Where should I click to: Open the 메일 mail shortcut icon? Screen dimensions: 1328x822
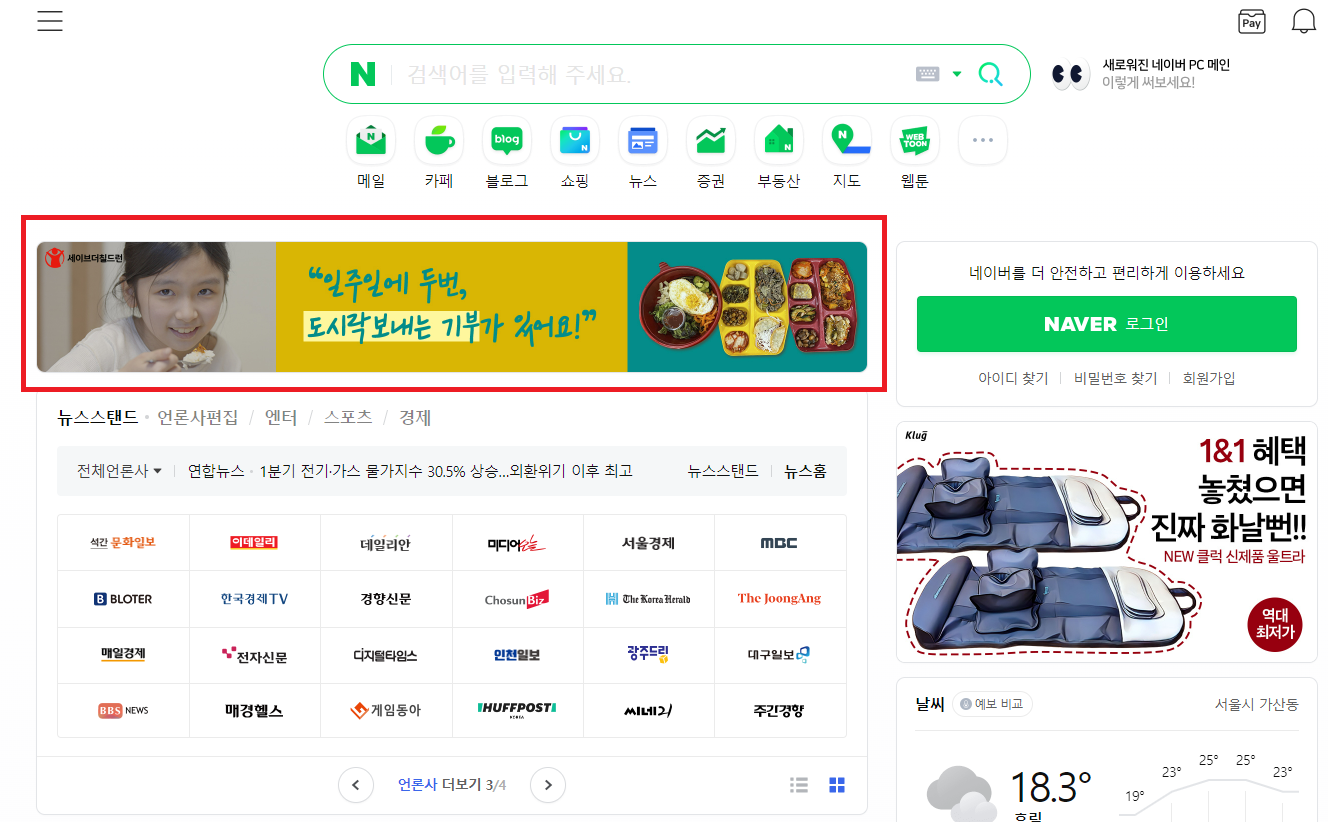pos(371,141)
